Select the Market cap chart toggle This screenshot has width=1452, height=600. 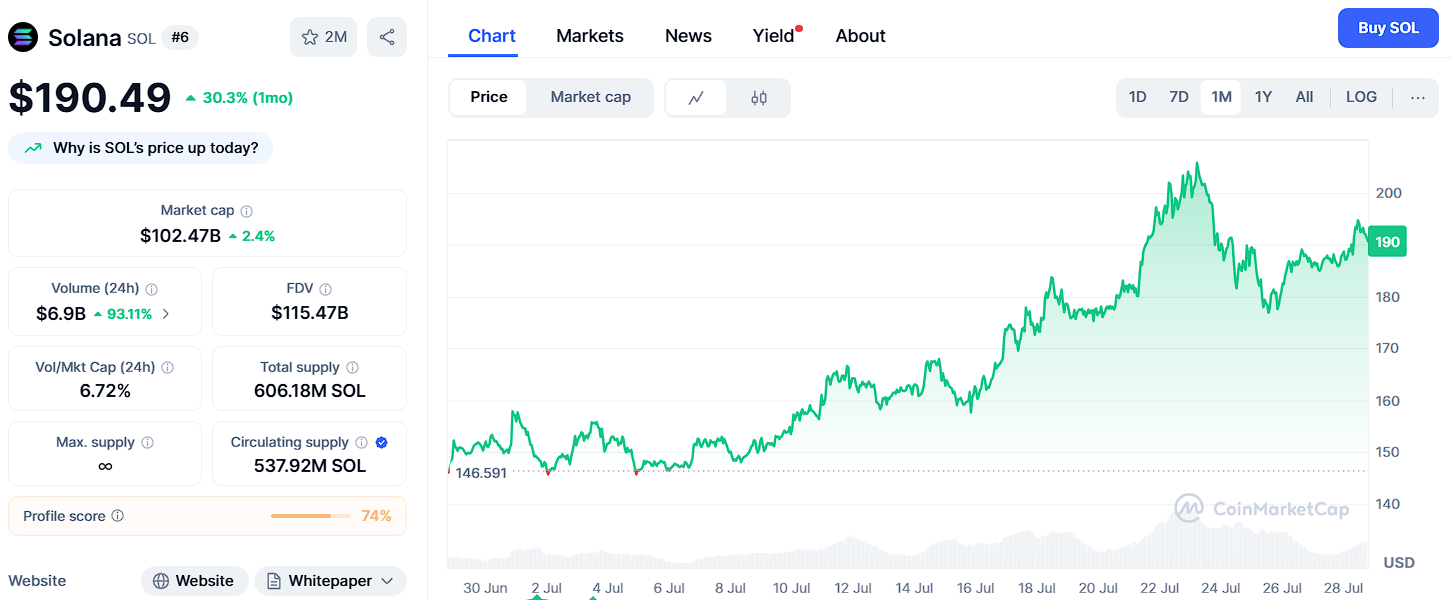[x=591, y=97]
